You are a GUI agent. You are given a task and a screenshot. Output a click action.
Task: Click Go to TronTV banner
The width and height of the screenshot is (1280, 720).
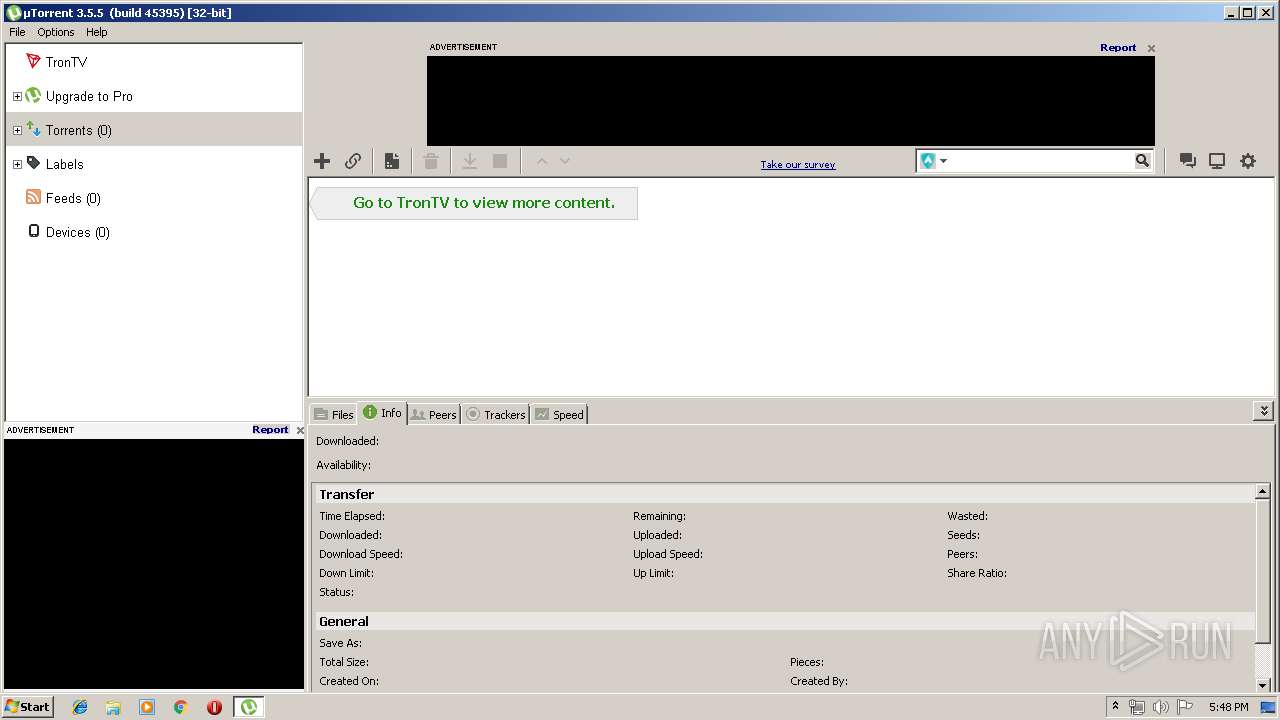pos(473,203)
